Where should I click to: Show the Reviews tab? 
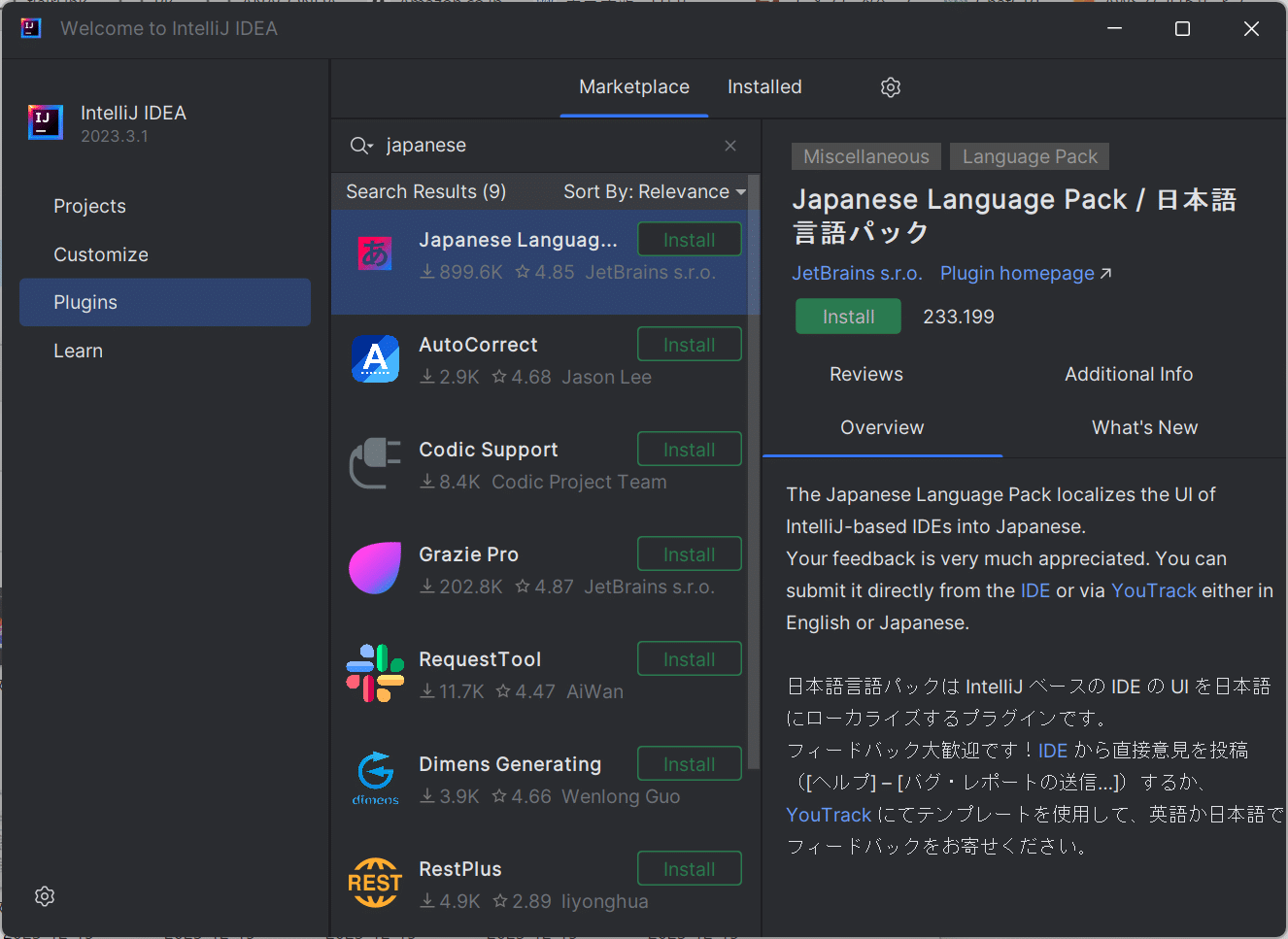[x=865, y=375]
